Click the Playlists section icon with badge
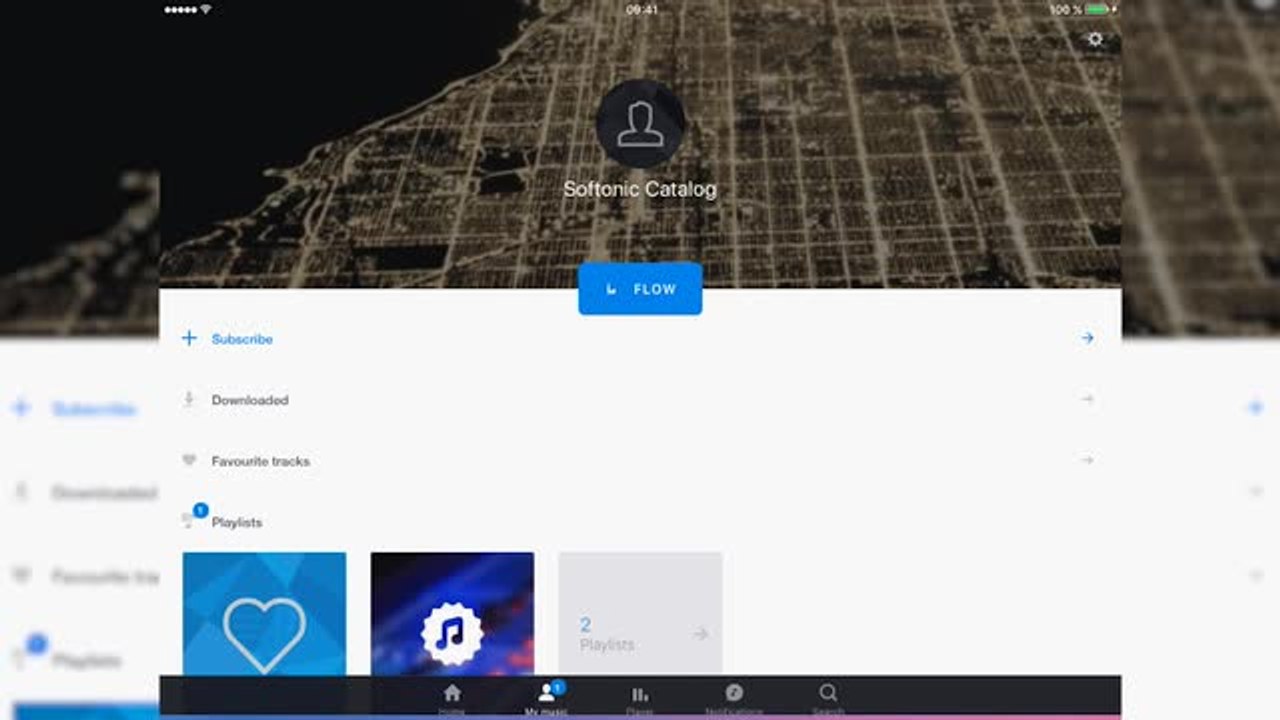The width and height of the screenshot is (1280, 720). pos(193,516)
